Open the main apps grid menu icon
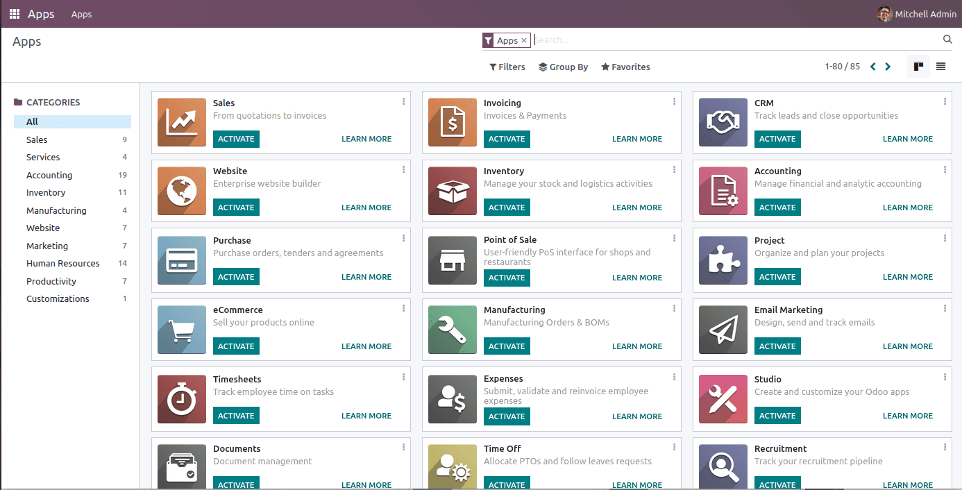The width and height of the screenshot is (962, 490). pyautogui.click(x=14, y=14)
